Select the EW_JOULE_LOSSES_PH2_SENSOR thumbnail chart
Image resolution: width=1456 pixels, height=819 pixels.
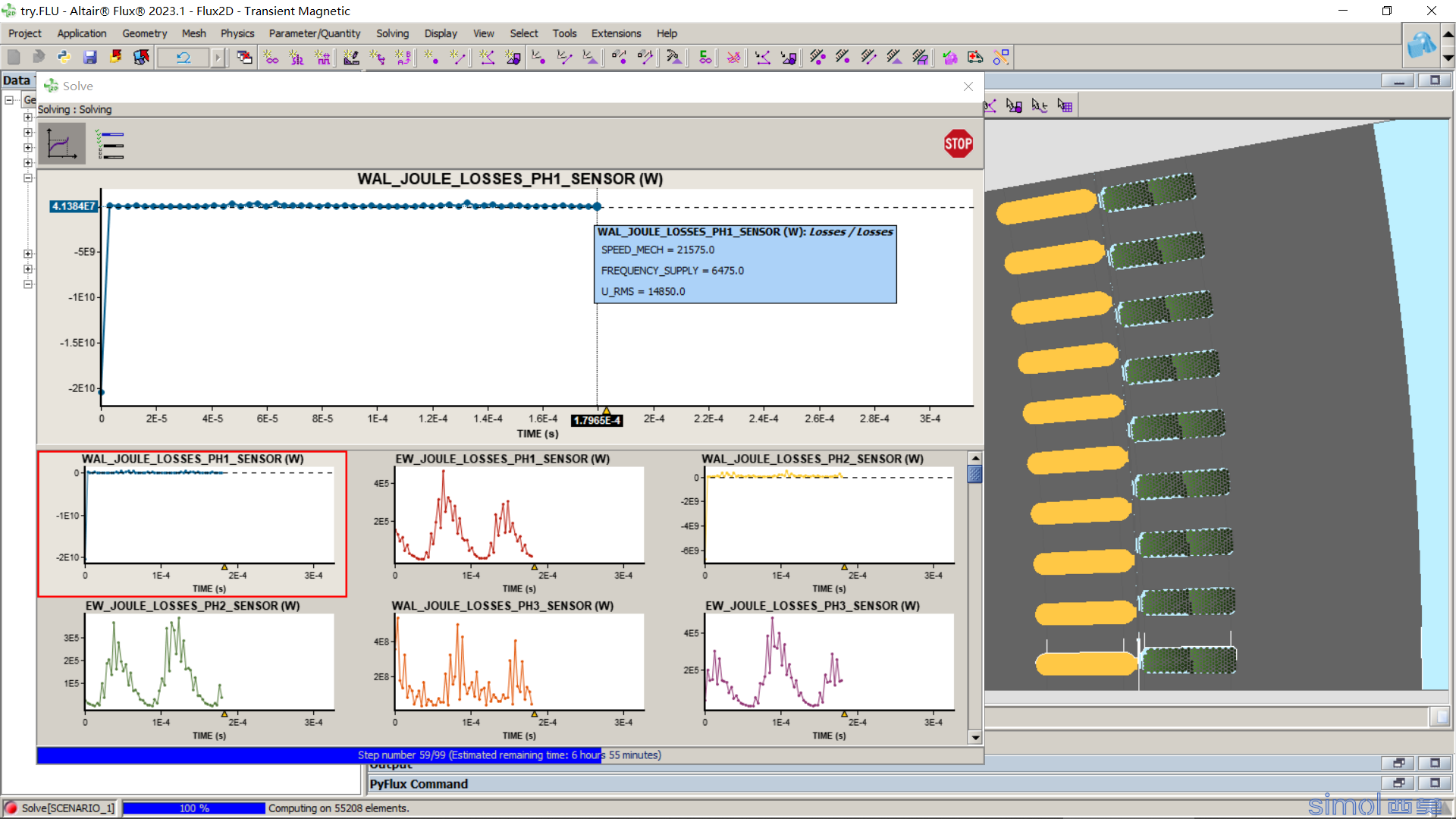(193, 670)
